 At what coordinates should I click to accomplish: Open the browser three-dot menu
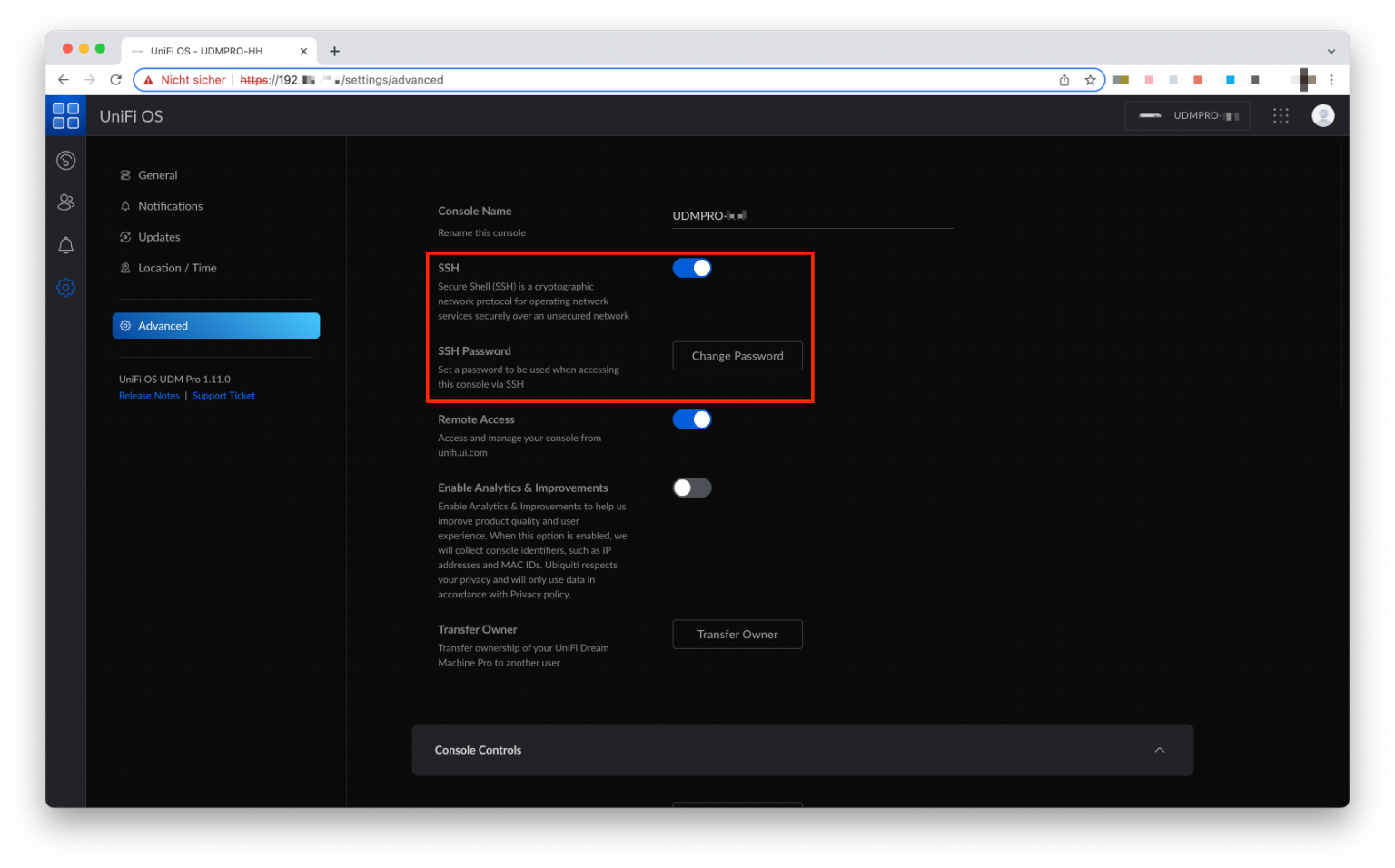coord(1331,80)
